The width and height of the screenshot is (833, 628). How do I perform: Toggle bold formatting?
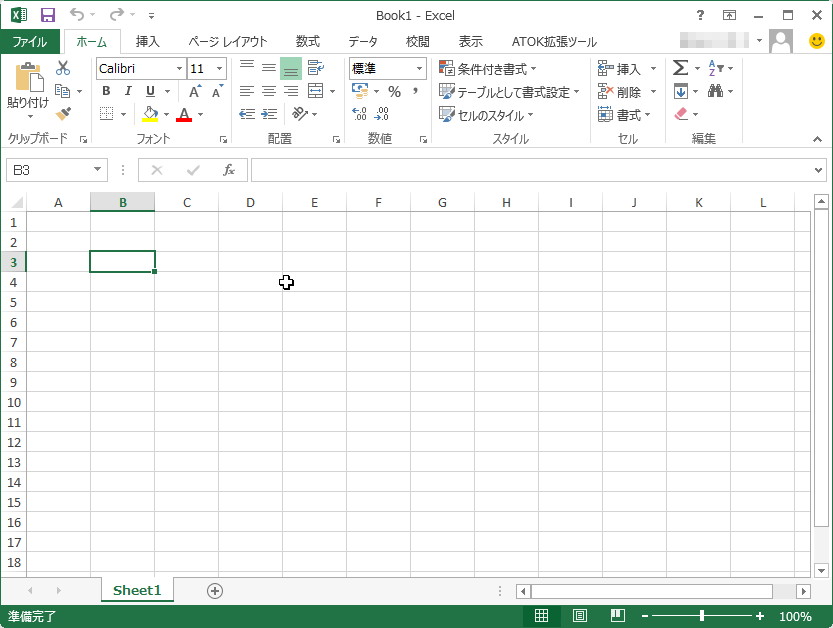point(105,91)
